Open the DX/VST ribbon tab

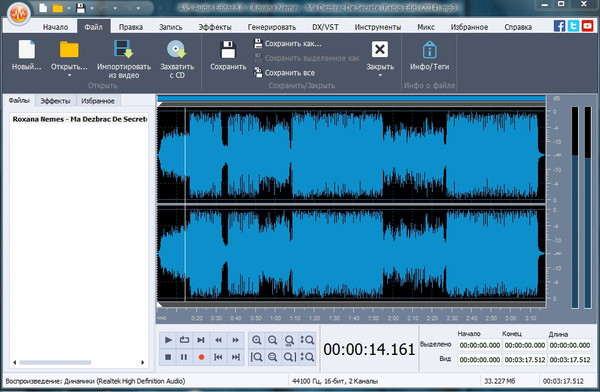(x=325, y=27)
